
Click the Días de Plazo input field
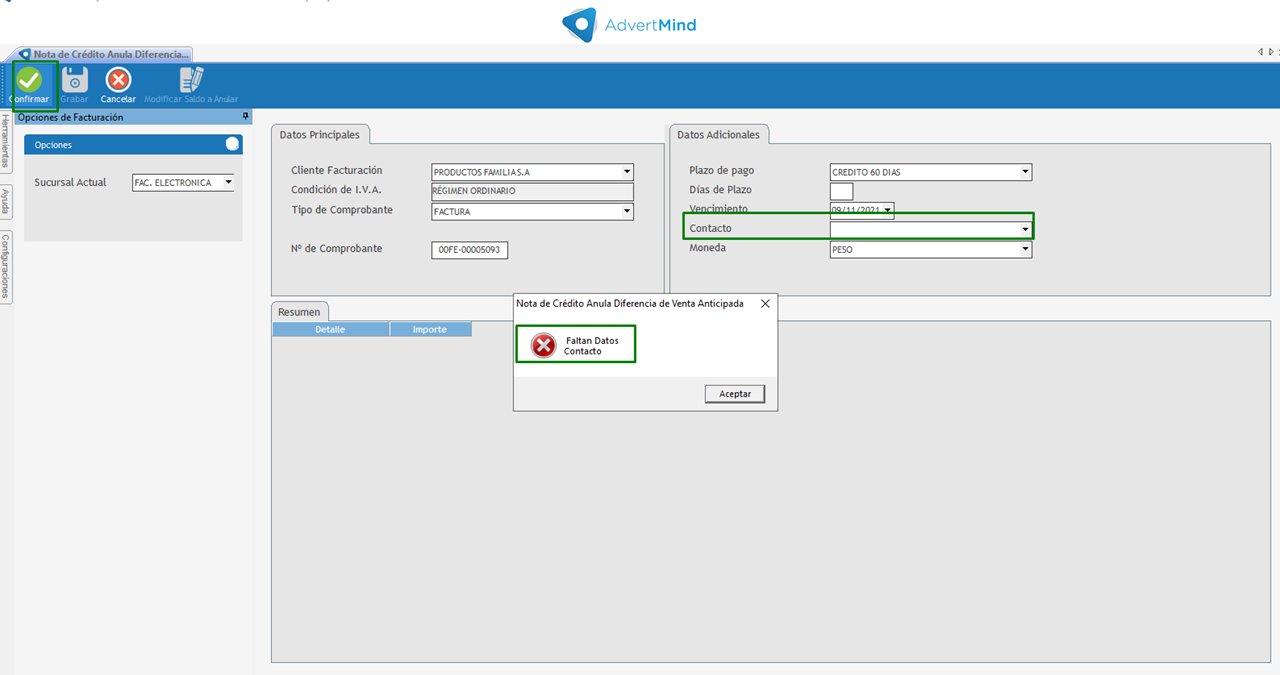pyautogui.click(x=841, y=191)
